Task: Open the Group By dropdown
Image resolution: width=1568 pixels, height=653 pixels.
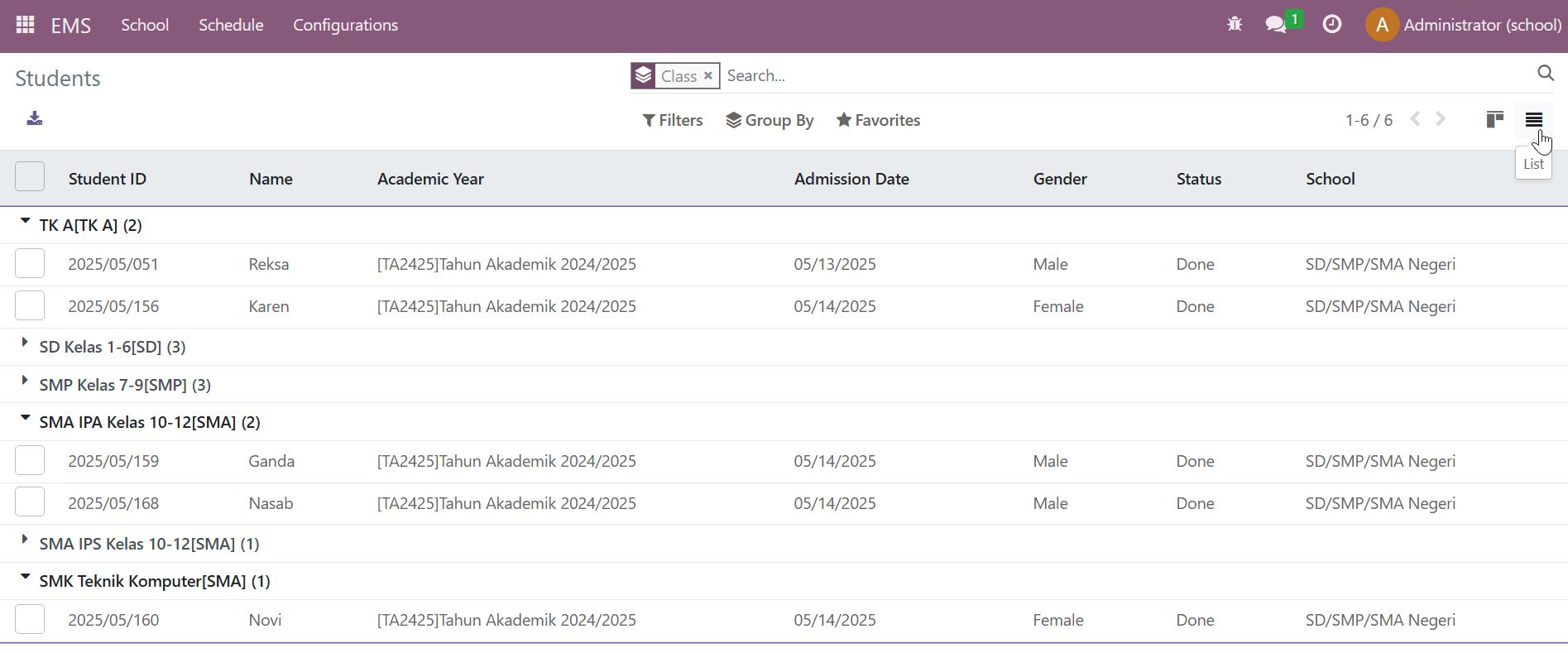Action: pos(770,120)
